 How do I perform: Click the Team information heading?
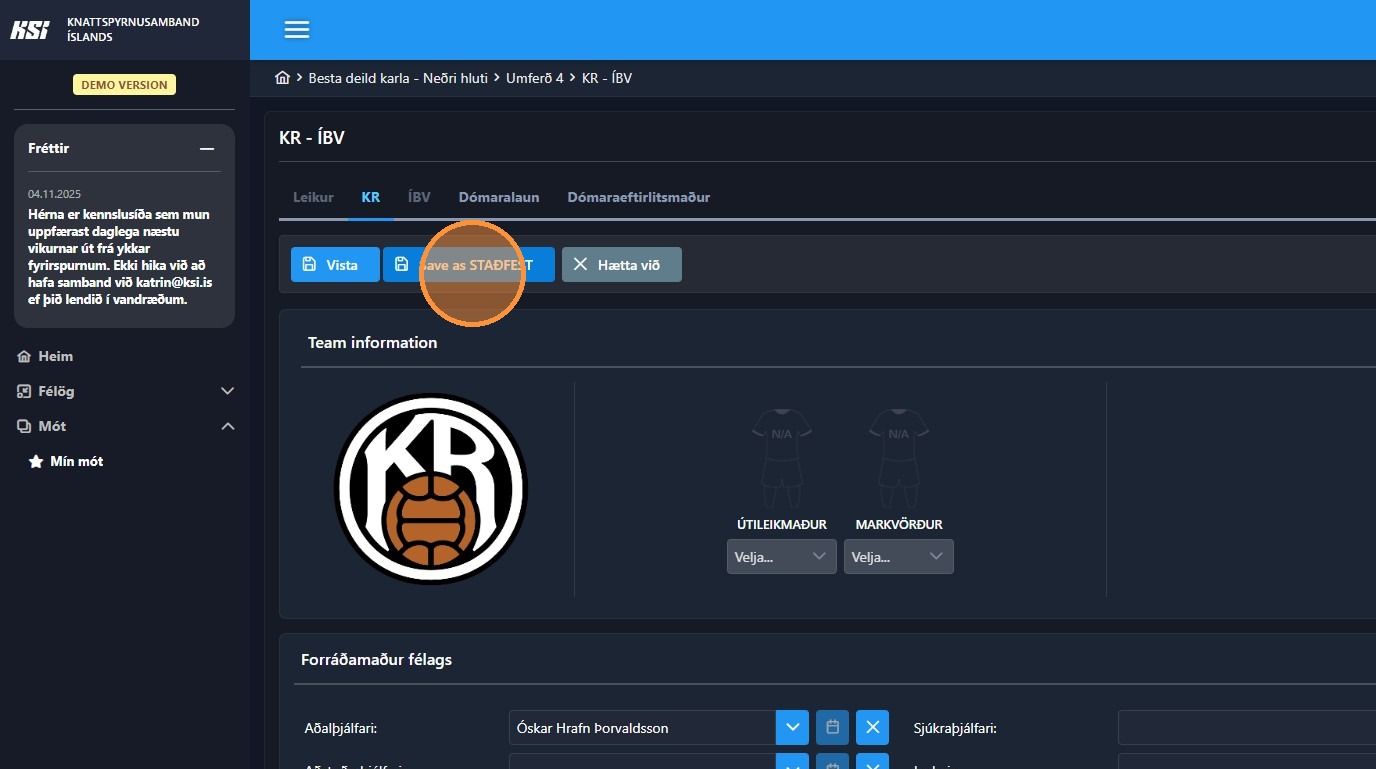coord(372,342)
